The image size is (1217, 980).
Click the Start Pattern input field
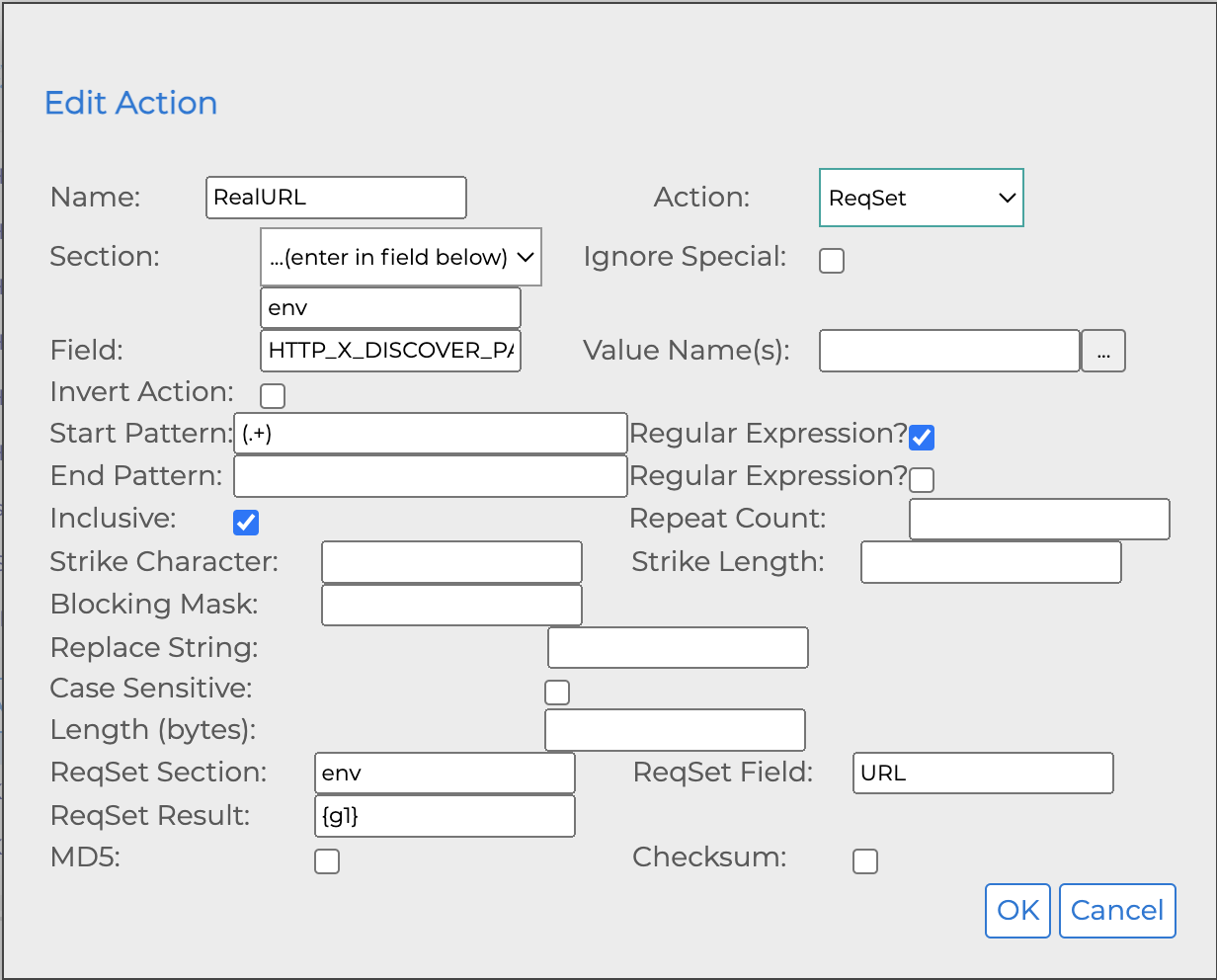[x=431, y=434]
